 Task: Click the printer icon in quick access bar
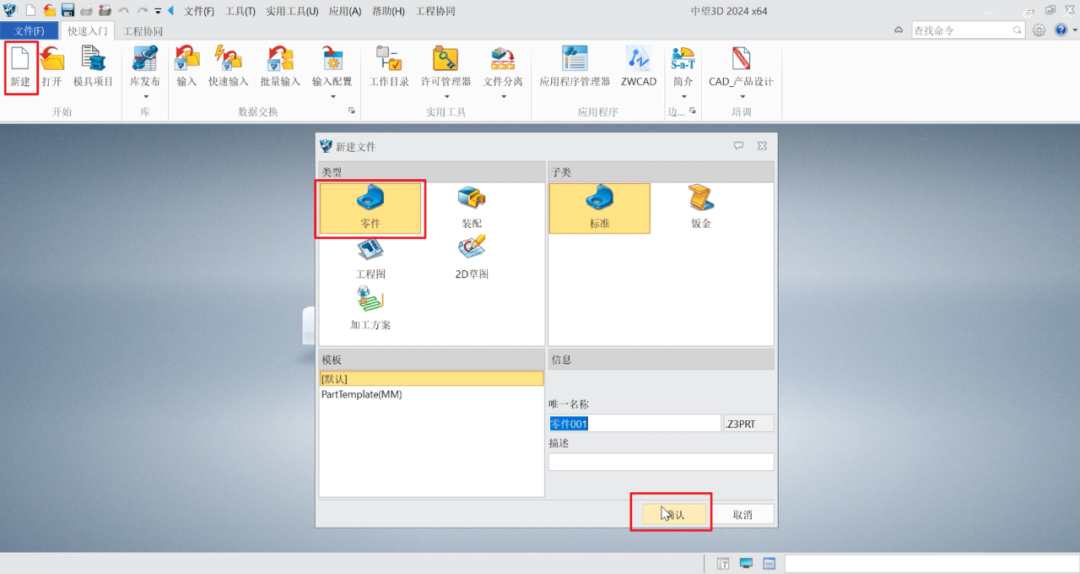click(86, 10)
